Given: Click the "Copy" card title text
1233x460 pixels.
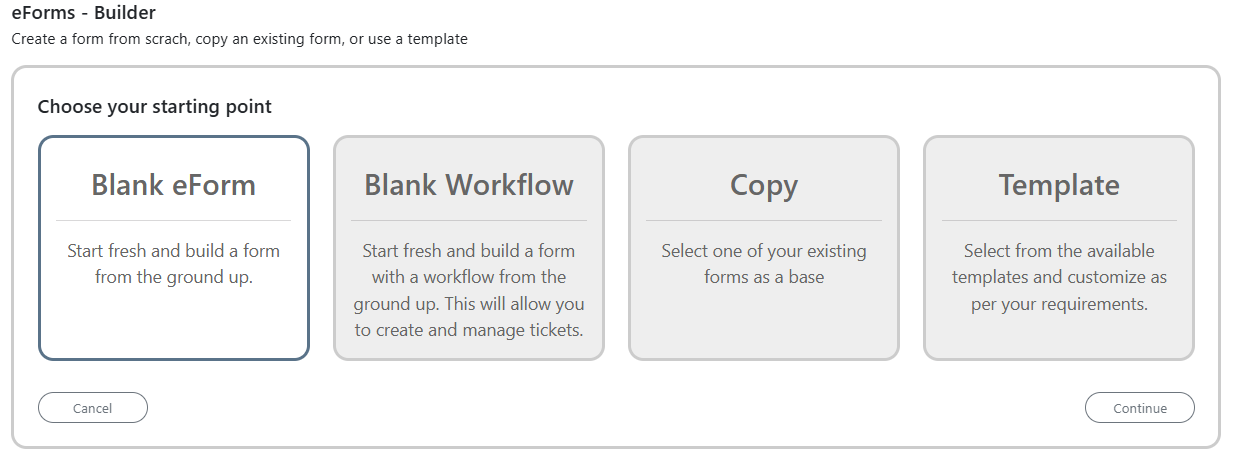Looking at the screenshot, I should (764, 186).
